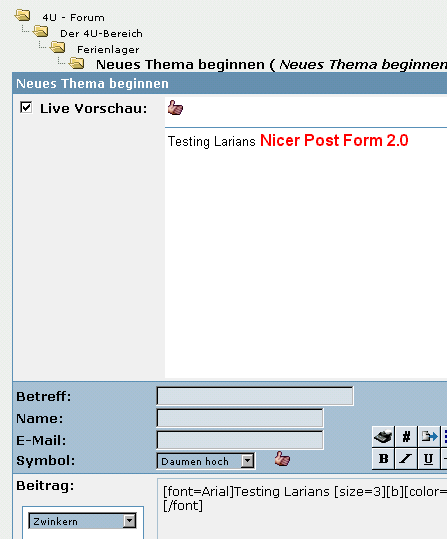447x539 pixels.
Task: Click the thumbs-up icon next to Symbol dropdown
Action: pos(282,459)
